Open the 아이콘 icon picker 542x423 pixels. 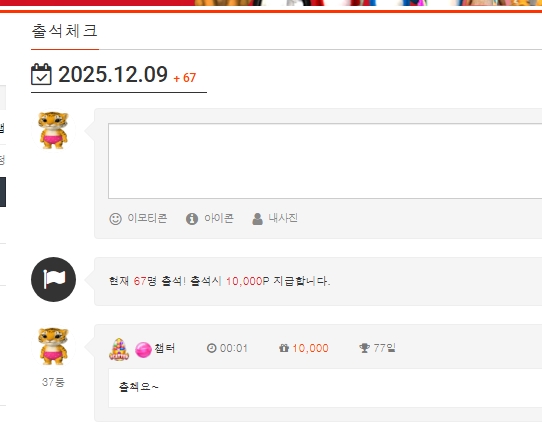click(210, 218)
